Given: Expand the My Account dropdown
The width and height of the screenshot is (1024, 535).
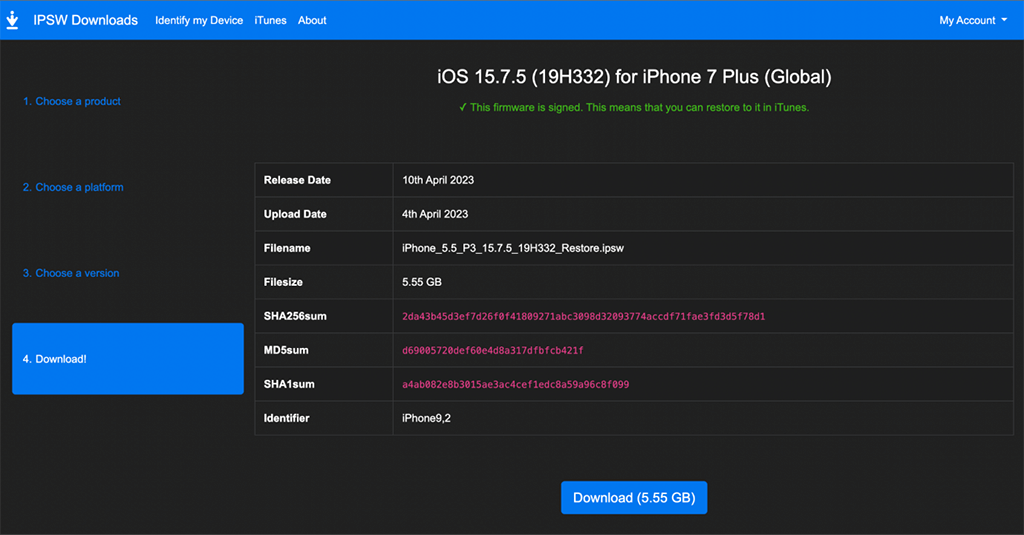Looking at the screenshot, I should pos(972,20).
